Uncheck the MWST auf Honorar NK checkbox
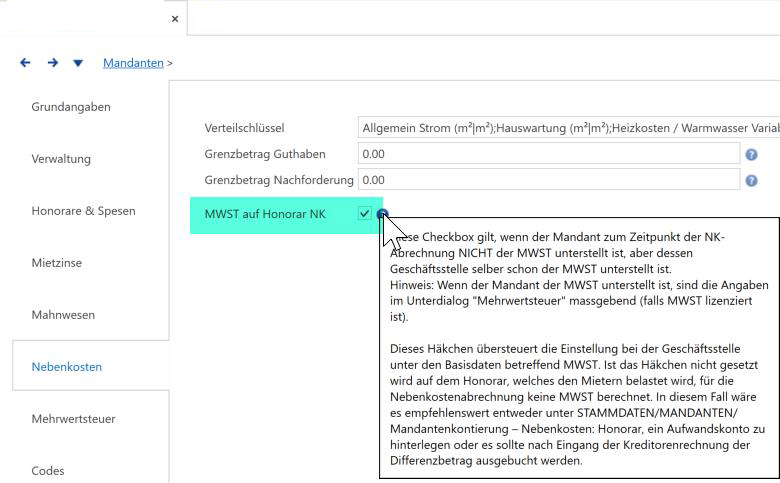Image resolution: width=780 pixels, height=483 pixels. (365, 214)
